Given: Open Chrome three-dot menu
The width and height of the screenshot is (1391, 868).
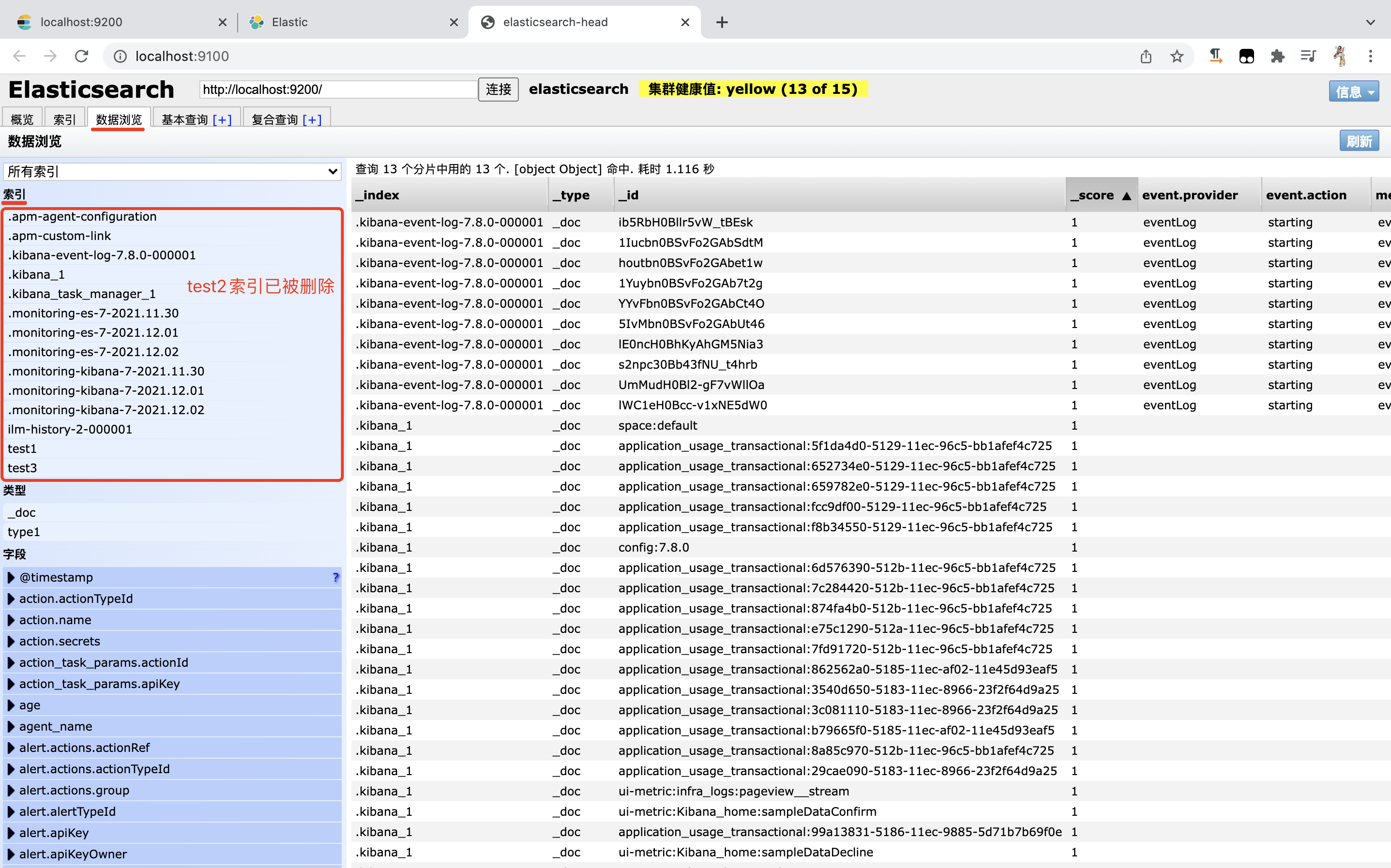Looking at the screenshot, I should click(1370, 56).
